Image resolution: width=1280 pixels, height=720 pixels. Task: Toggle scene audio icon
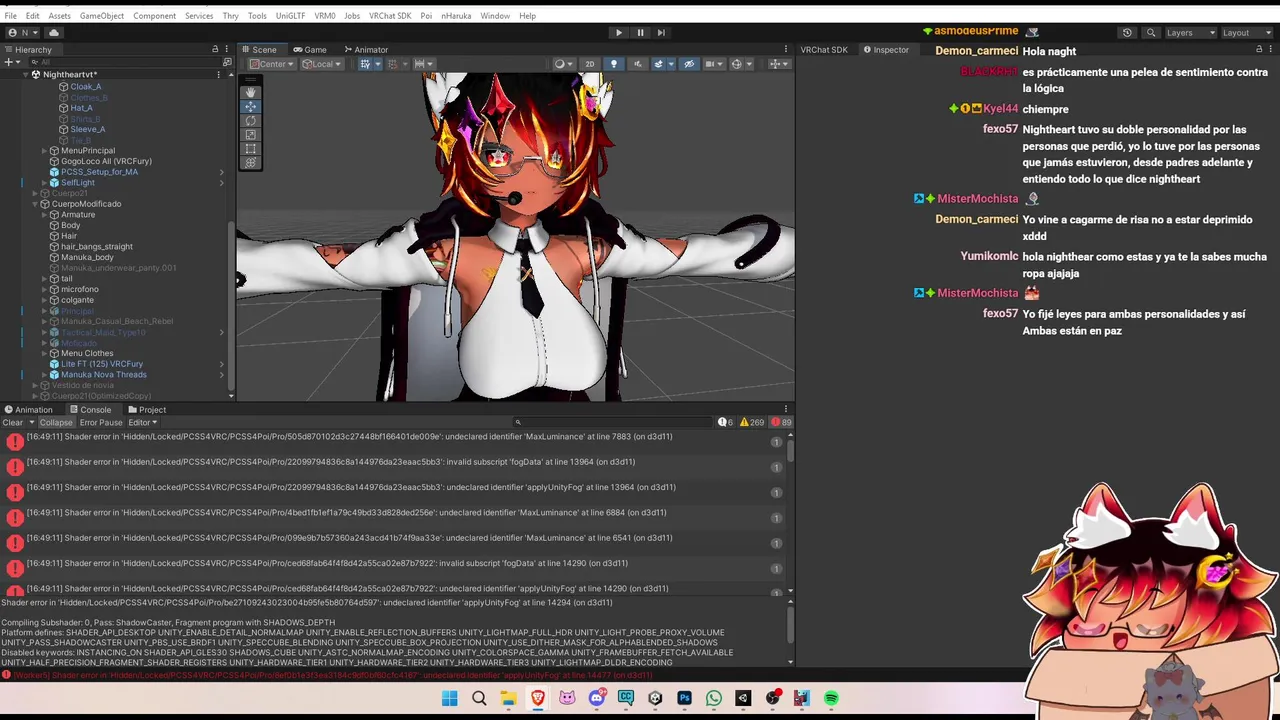click(636, 64)
